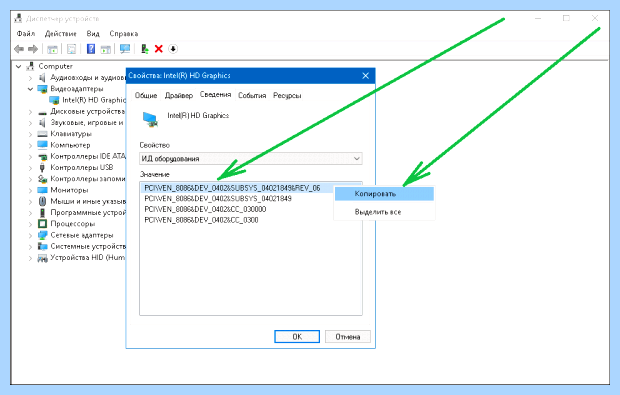The width and height of the screenshot is (620, 395).
Task: Select the Контроллеры запоминающих tree item
Action: tap(87, 179)
